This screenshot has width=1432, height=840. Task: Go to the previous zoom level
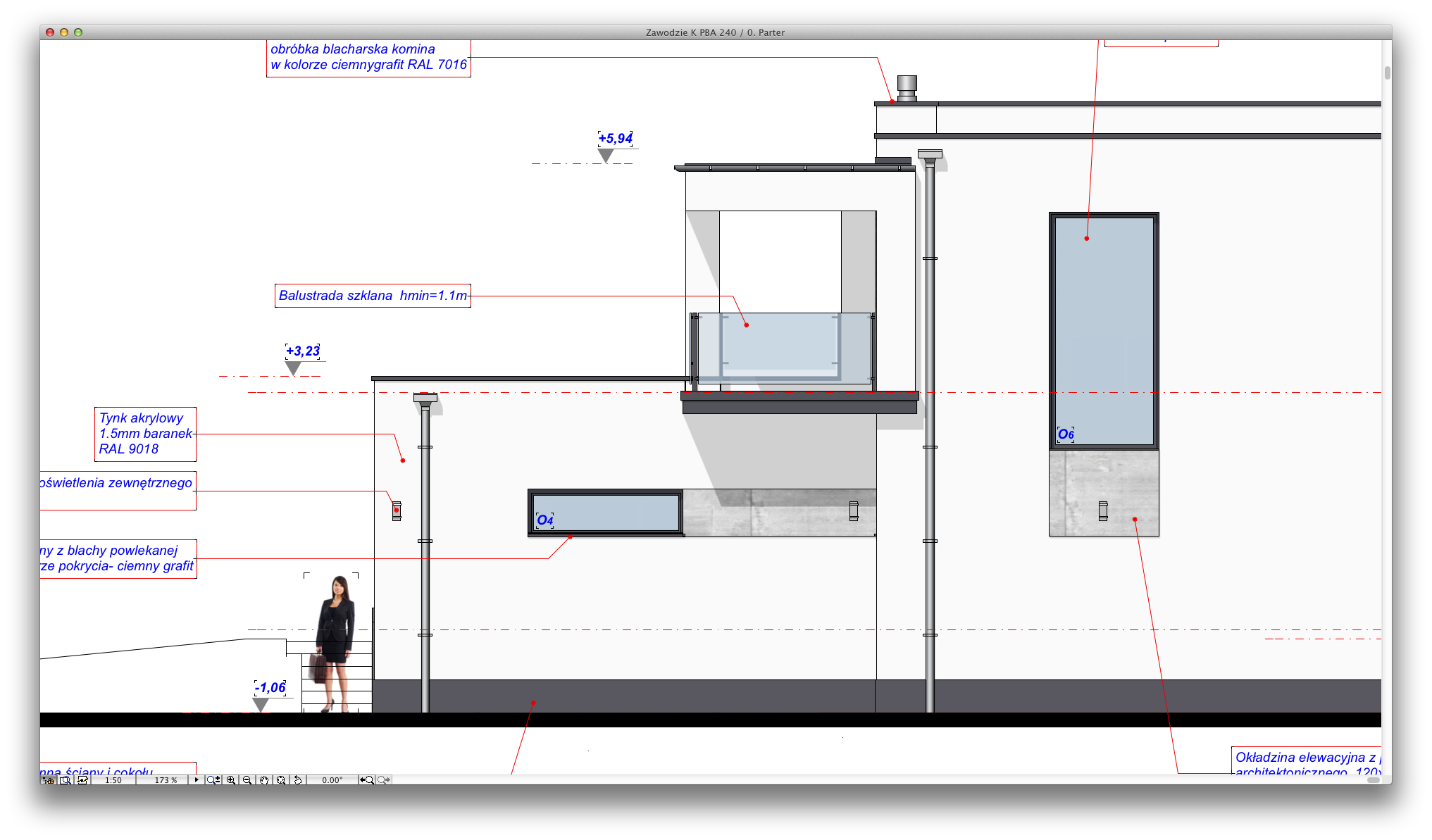(x=366, y=780)
